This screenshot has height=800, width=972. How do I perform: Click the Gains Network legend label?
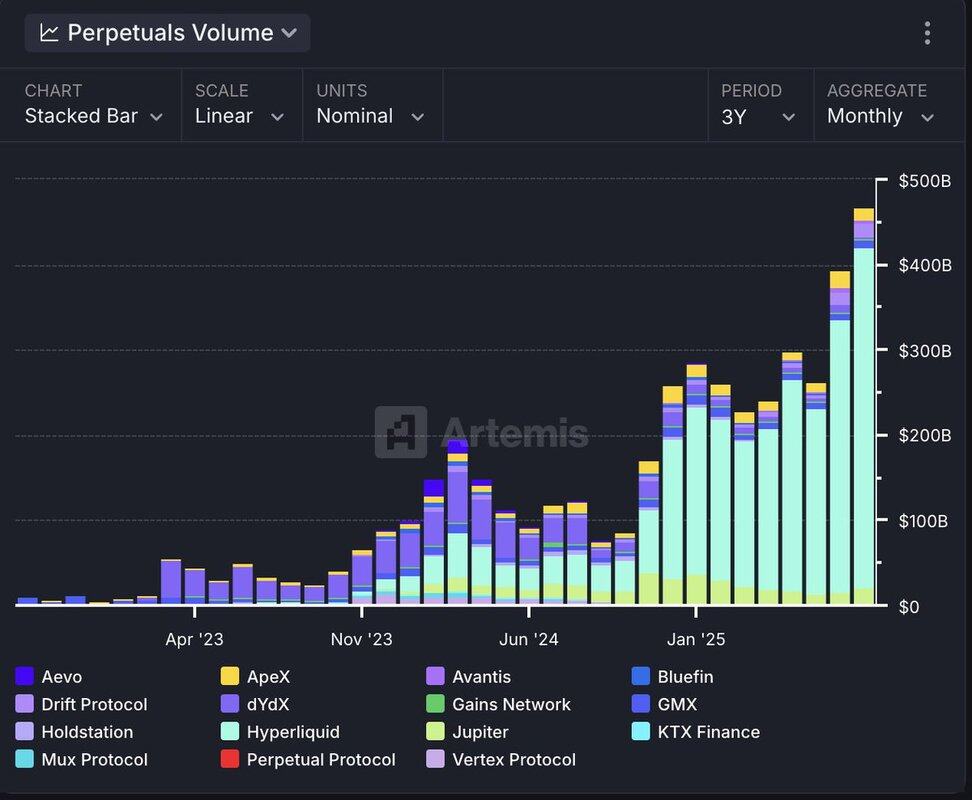(x=511, y=705)
